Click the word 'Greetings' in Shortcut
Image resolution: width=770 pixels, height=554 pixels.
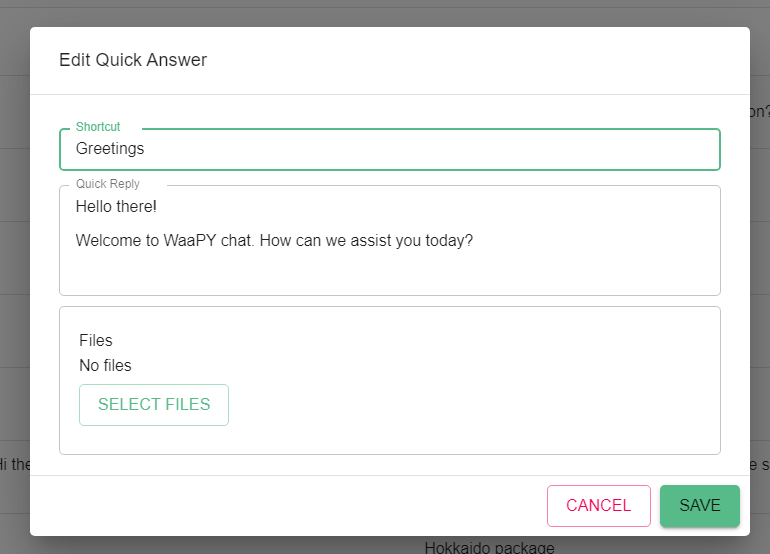point(110,149)
